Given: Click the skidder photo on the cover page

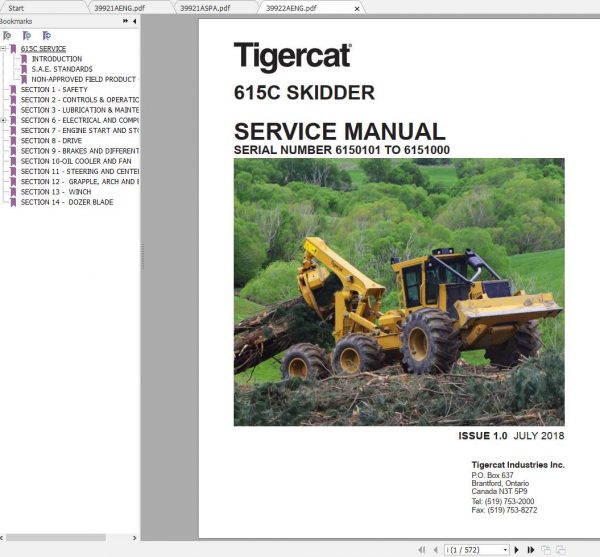Looking at the screenshot, I should 399,292.
